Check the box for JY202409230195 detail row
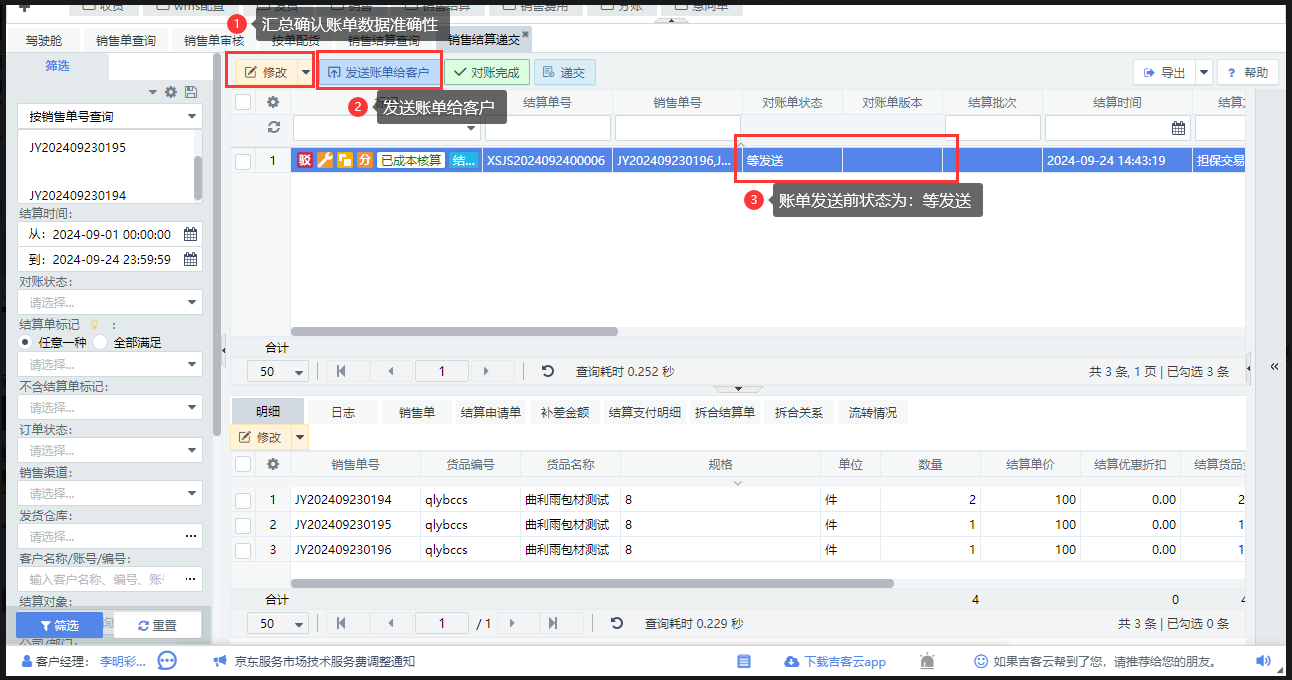The image size is (1292, 680). click(243, 525)
